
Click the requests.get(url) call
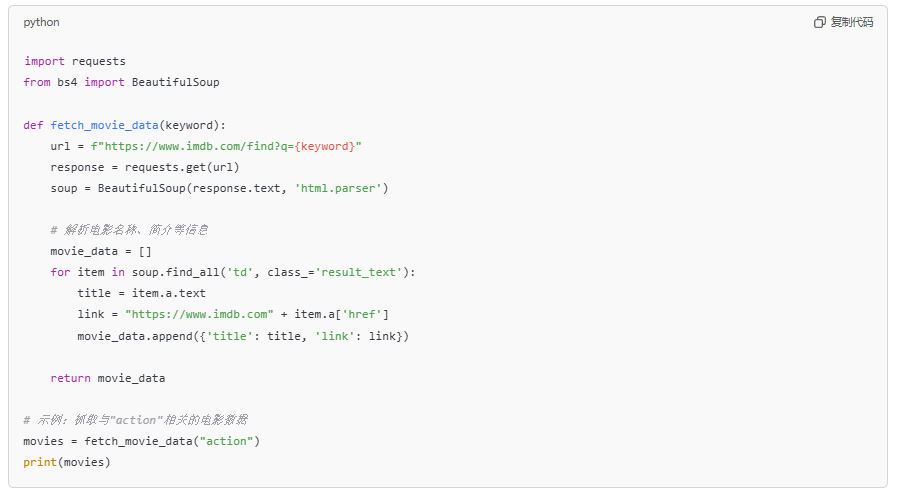[182, 168]
